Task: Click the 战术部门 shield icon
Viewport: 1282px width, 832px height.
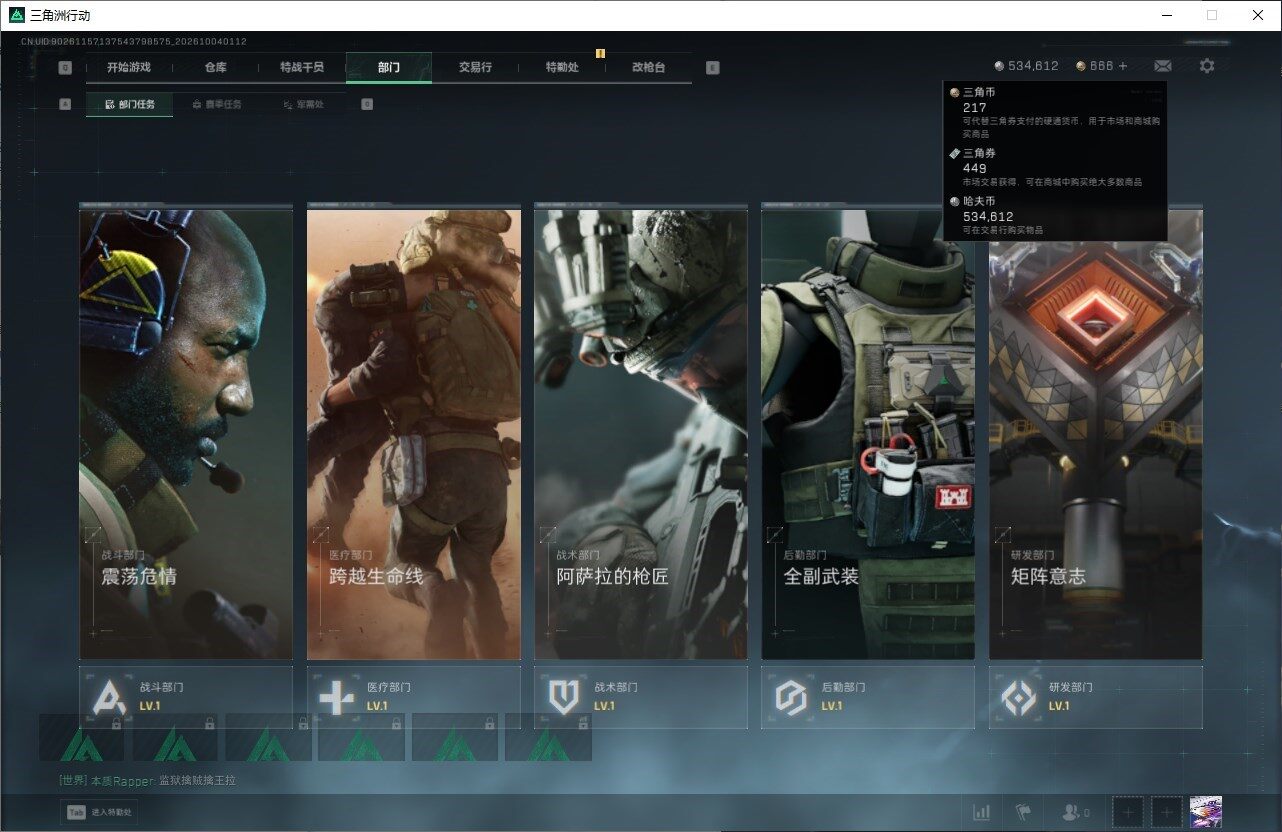Action: coord(564,696)
